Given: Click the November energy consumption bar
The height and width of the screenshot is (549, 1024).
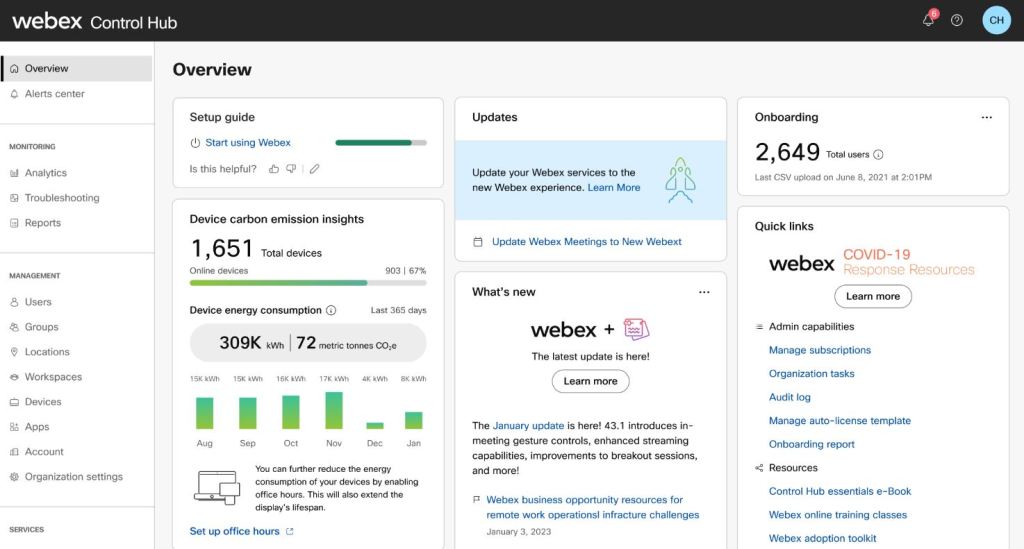Looking at the screenshot, I should pos(334,411).
